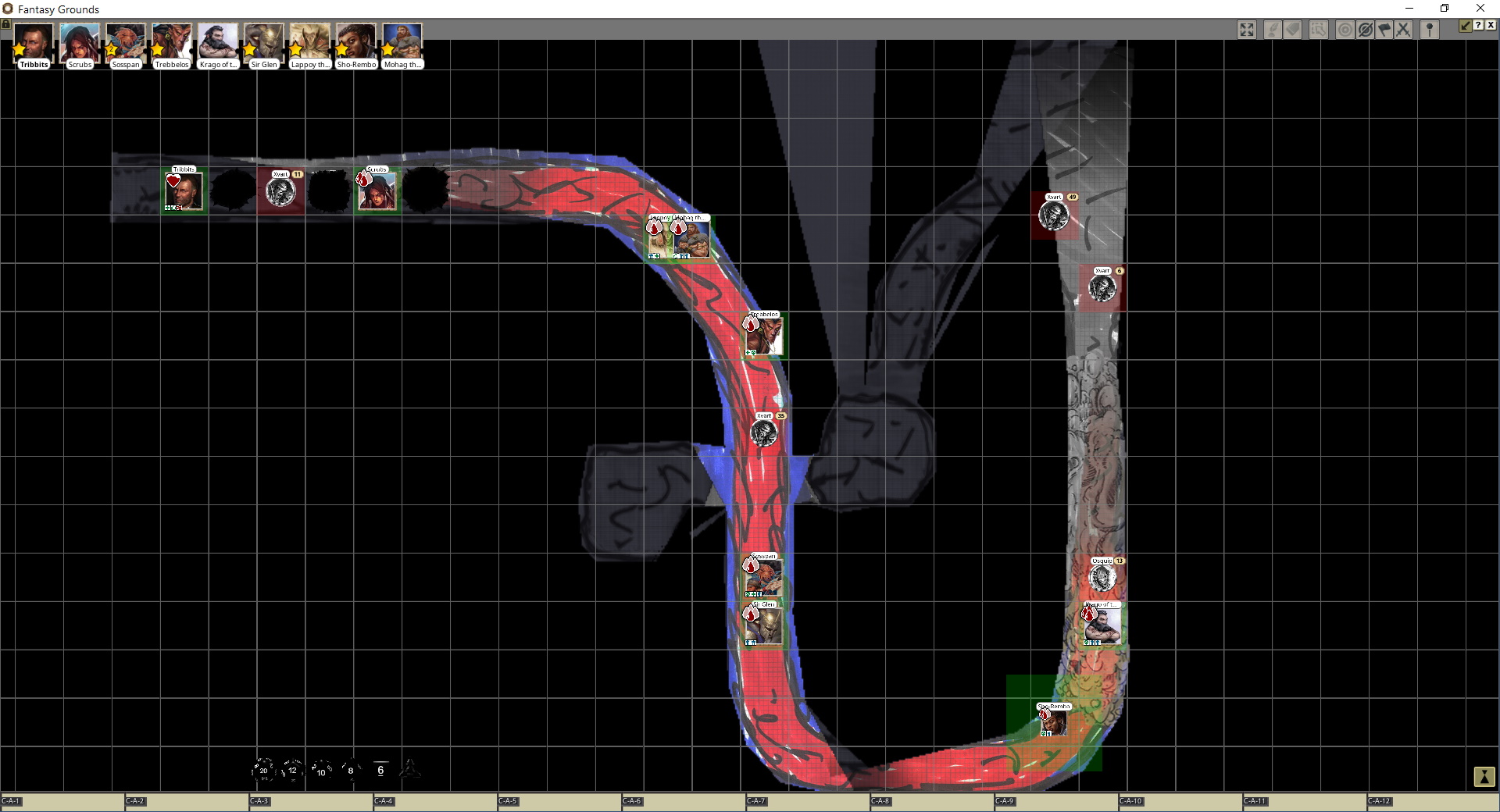The width and height of the screenshot is (1500, 812).
Task: Click the hourglass icon at bottom-right
Action: pos(1484,777)
